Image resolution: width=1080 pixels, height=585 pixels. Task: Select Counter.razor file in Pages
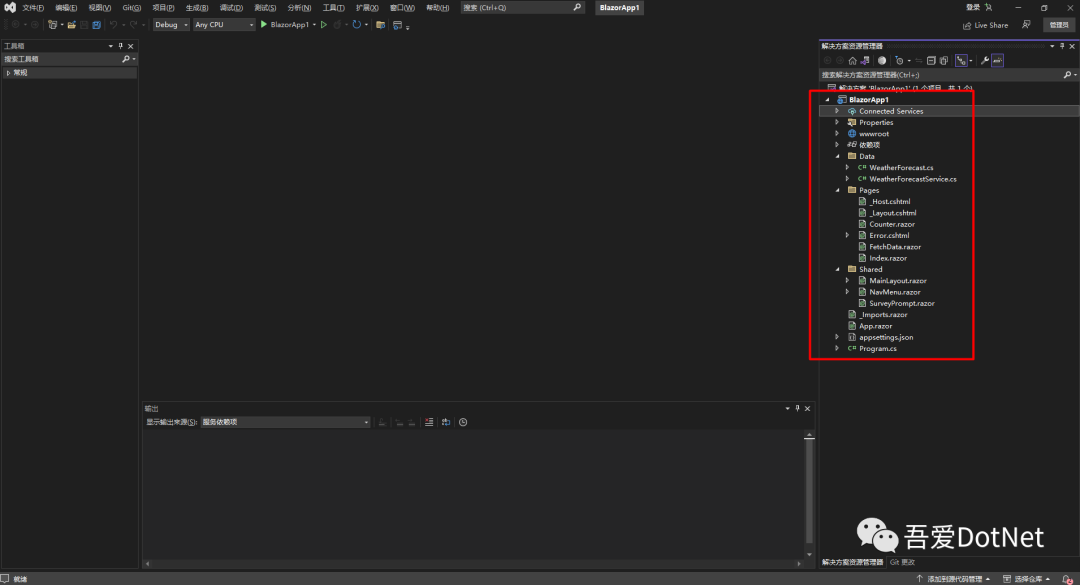(892, 224)
